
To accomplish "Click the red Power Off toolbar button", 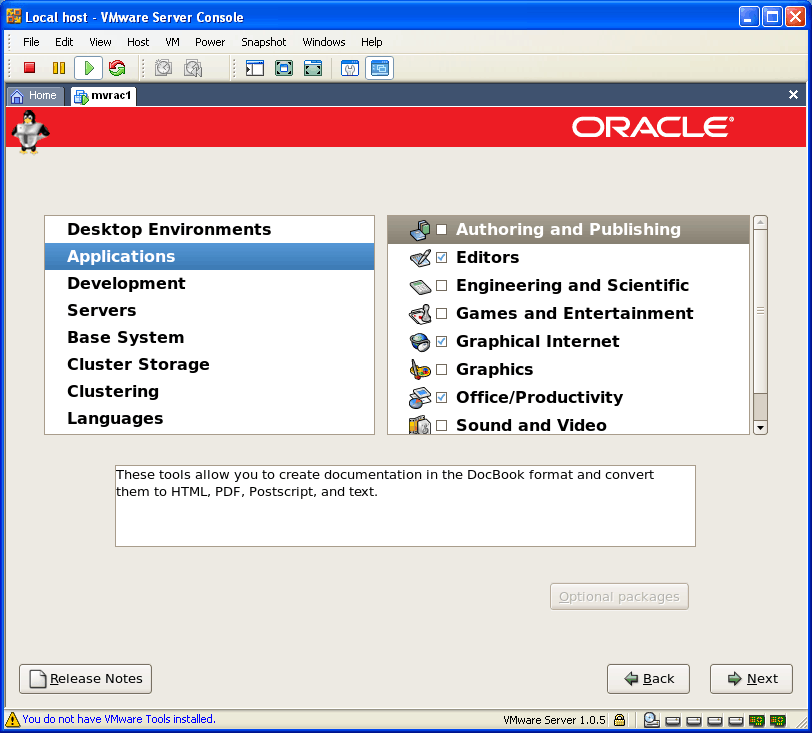I will pos(30,68).
